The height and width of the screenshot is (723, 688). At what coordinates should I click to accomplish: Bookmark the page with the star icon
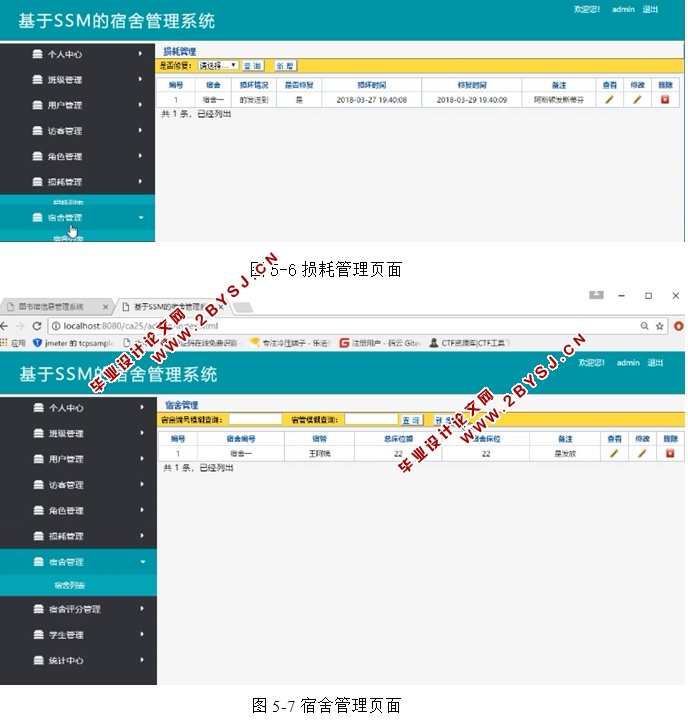(x=660, y=326)
